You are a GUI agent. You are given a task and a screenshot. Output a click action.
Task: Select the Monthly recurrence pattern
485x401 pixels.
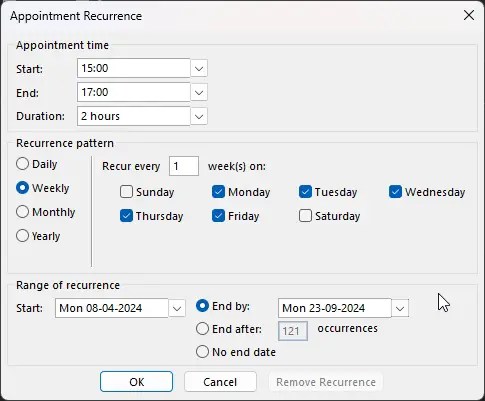[22, 212]
